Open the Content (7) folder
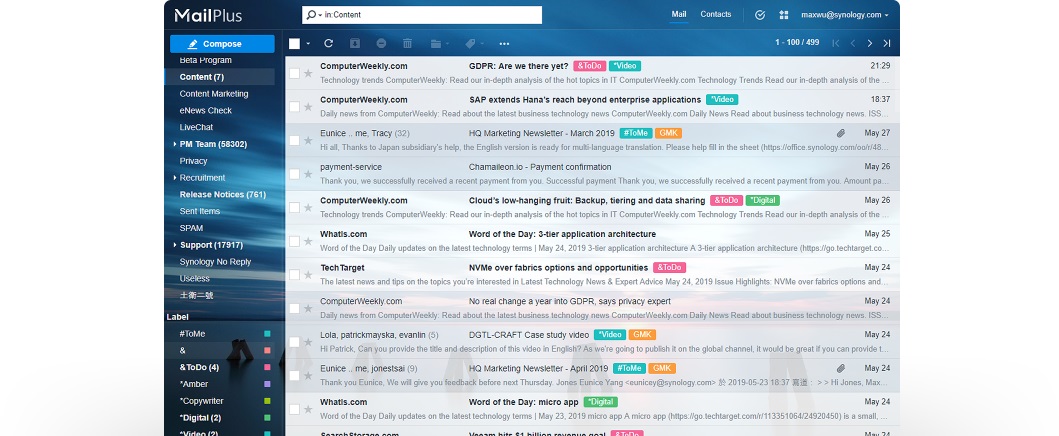Screen dimensions: 1059x436 219,77
